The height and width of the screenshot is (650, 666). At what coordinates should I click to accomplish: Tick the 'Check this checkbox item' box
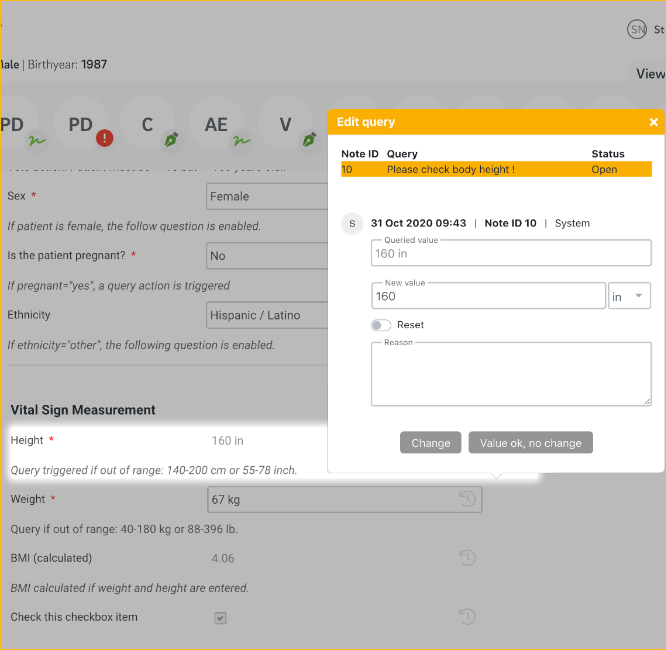point(220,618)
